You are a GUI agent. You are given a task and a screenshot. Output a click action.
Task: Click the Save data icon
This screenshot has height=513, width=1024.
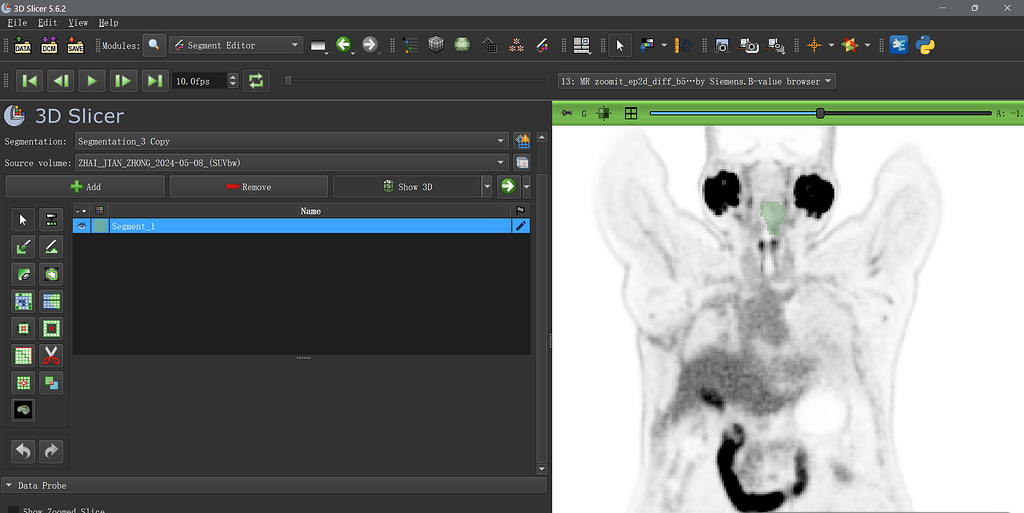(x=75, y=45)
